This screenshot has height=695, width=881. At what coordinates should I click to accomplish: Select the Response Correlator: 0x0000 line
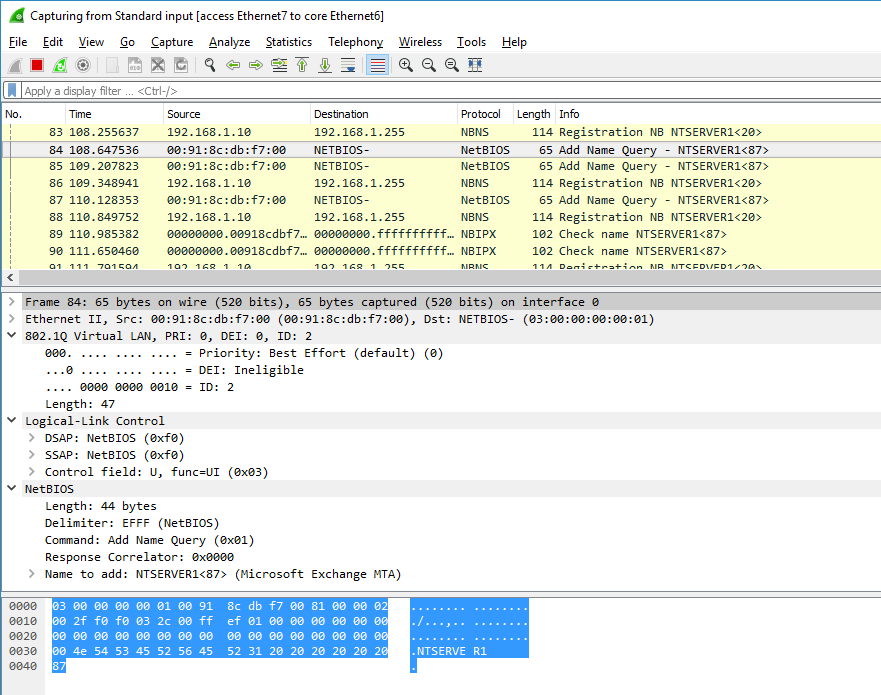[x=139, y=557]
